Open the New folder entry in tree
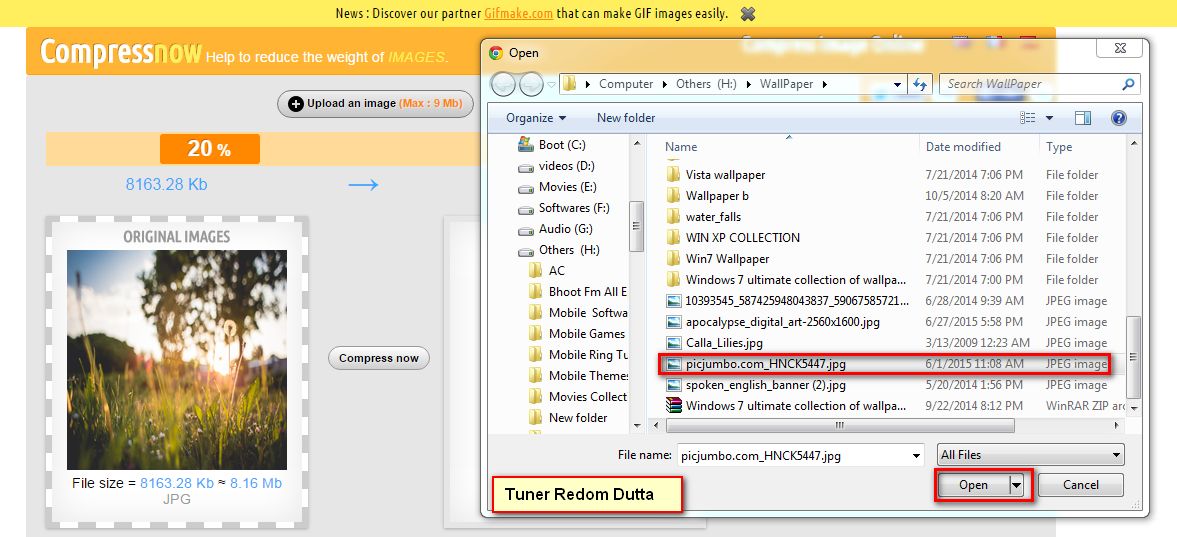The image size is (1177, 537). pyautogui.click(x=568, y=418)
